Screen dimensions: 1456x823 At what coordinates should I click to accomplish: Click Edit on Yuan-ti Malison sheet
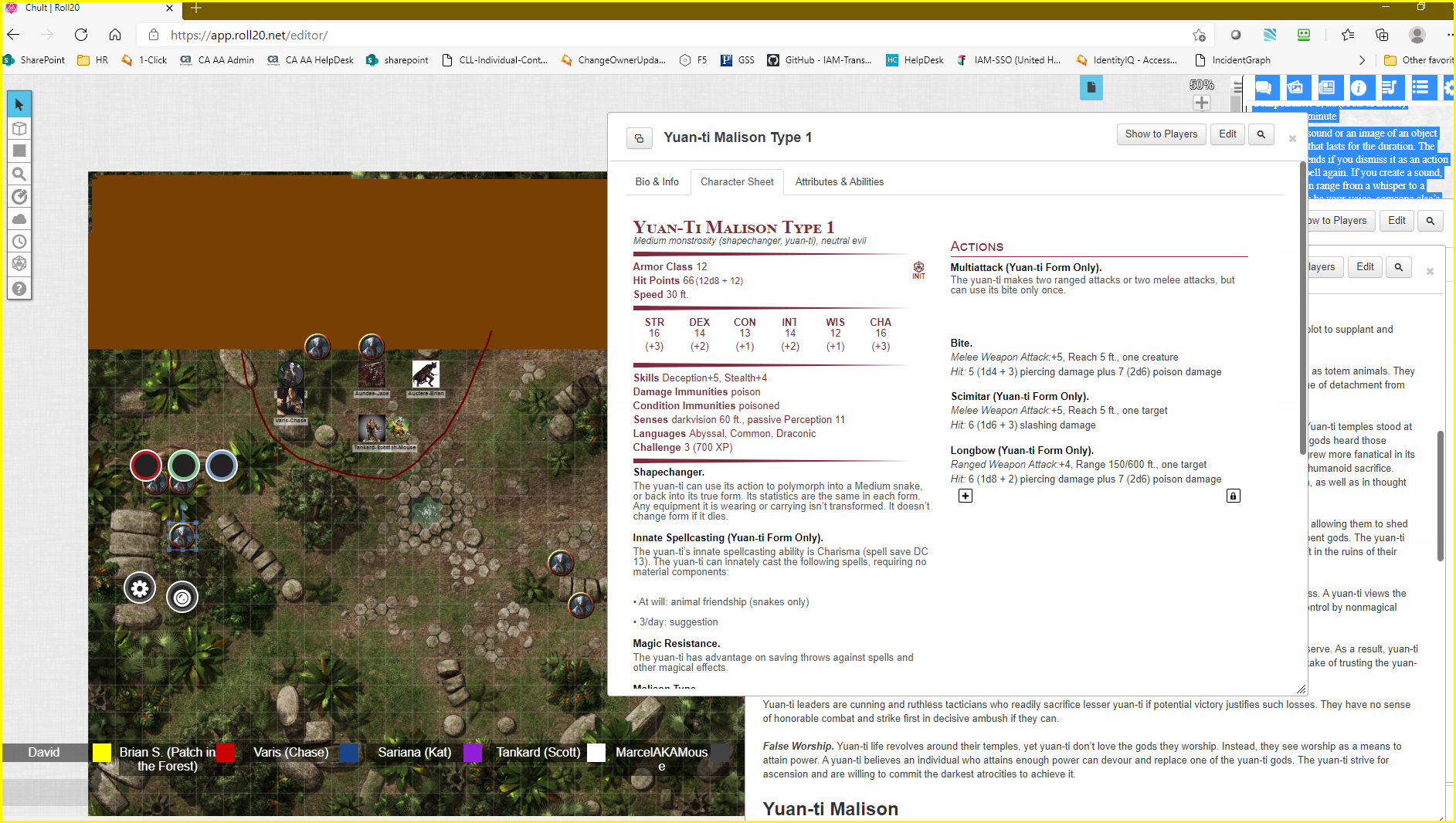[x=1227, y=134]
